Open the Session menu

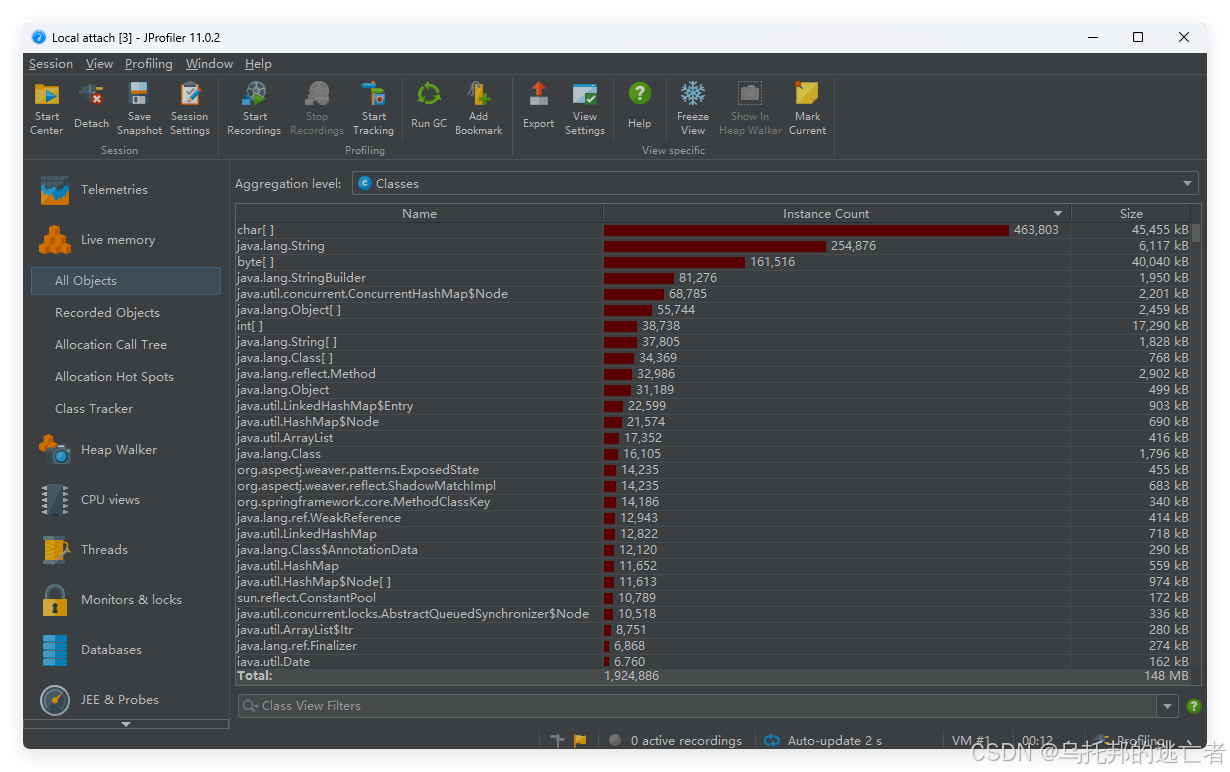point(51,64)
